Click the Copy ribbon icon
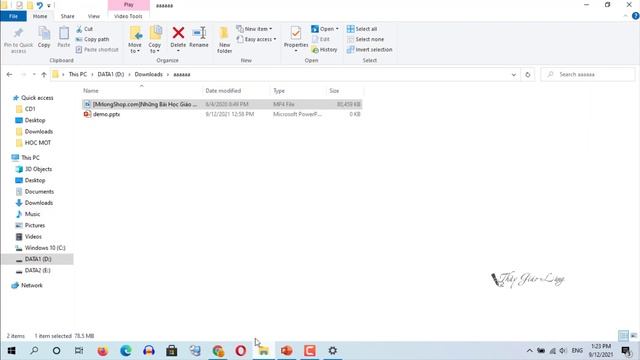The height and width of the screenshot is (360, 640). click(44, 37)
